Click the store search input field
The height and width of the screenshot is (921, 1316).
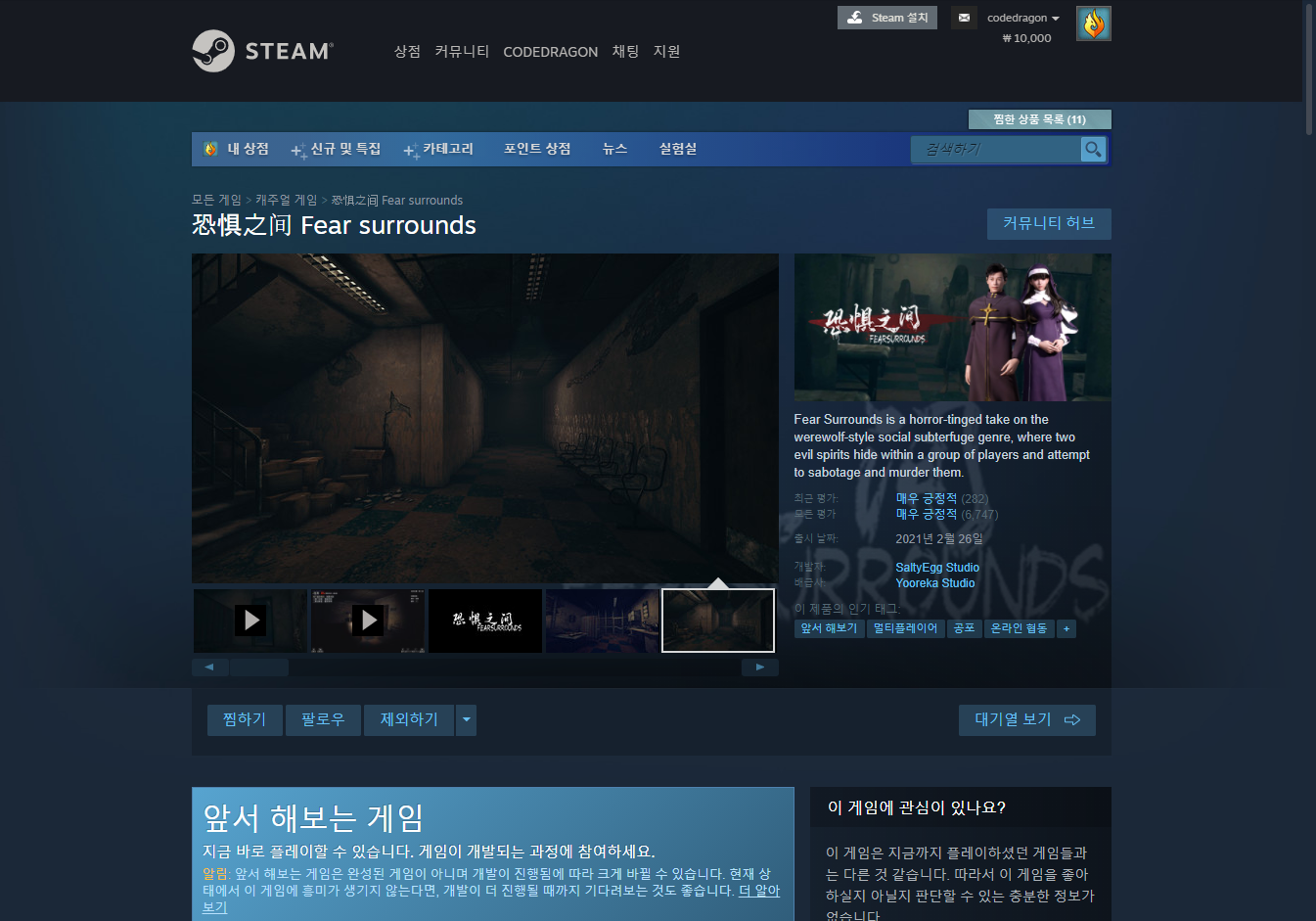996,149
